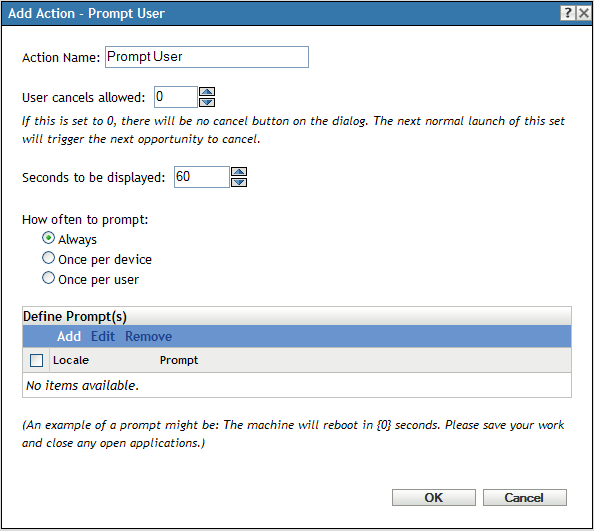Click the Locale column header
This screenshot has width=594, height=531.
click(71, 360)
